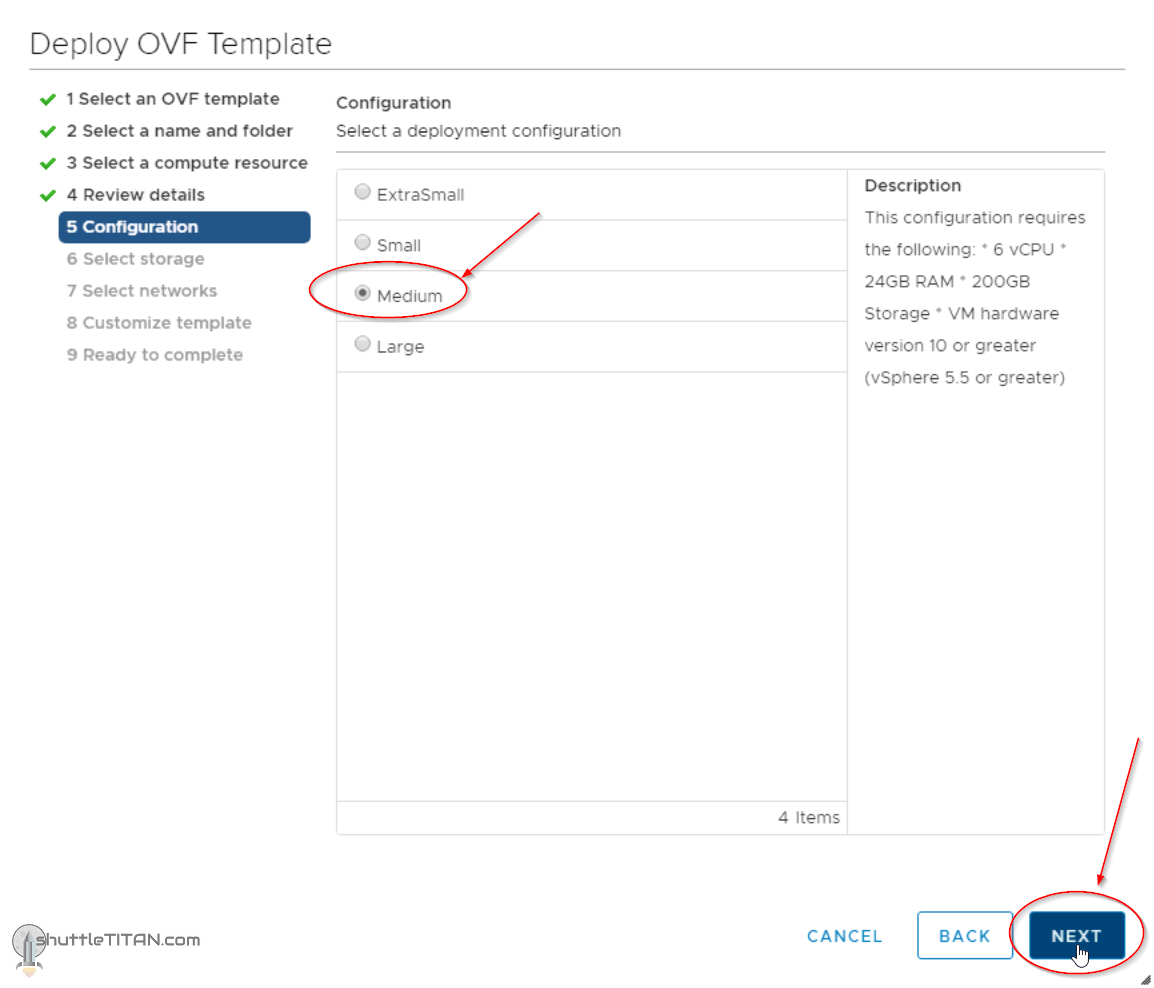Cancel the OVF deployment wizard
This screenshot has width=1154, height=988.
844,936
